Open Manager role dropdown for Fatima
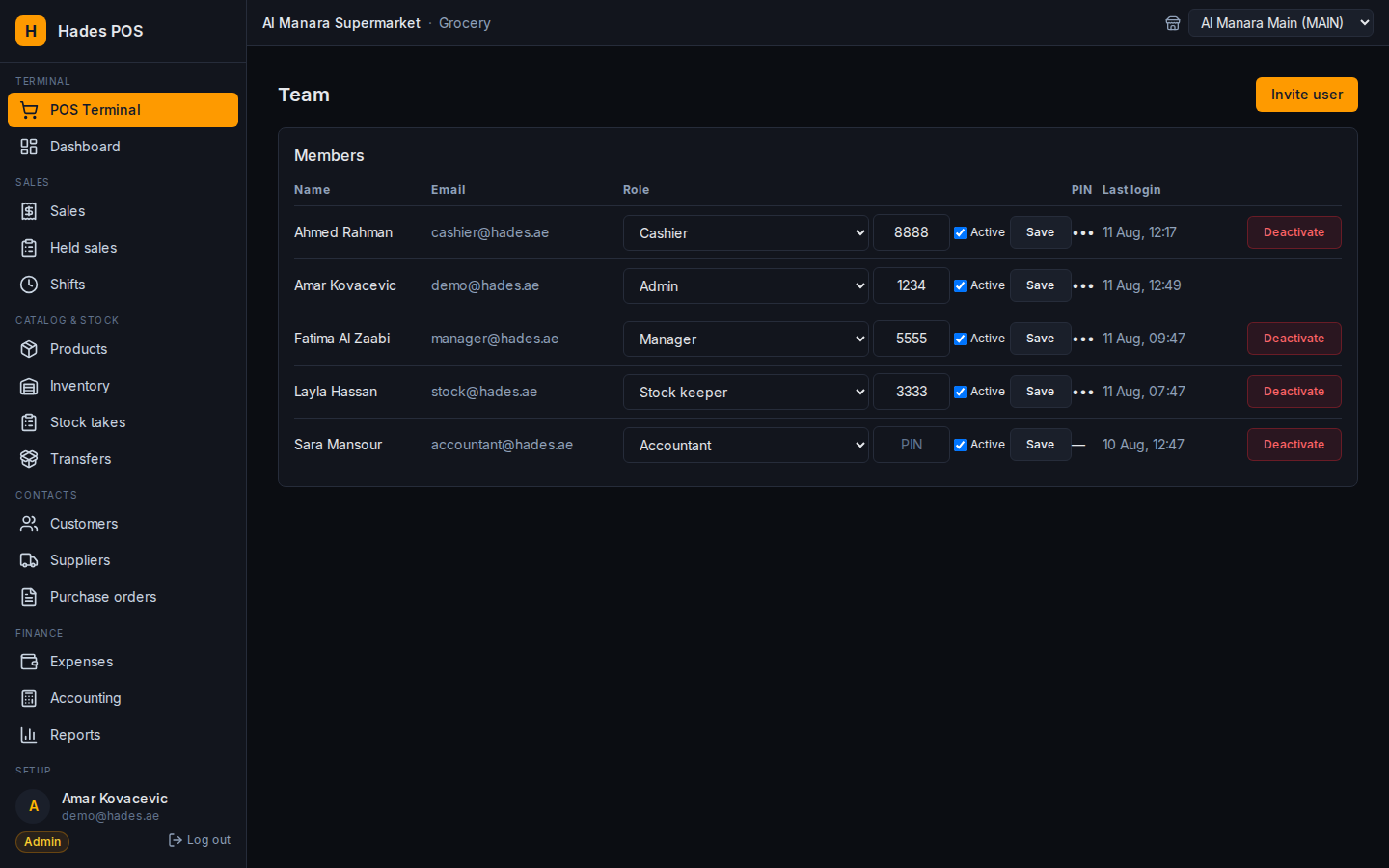Screen dimensions: 1389x868 (746, 339)
